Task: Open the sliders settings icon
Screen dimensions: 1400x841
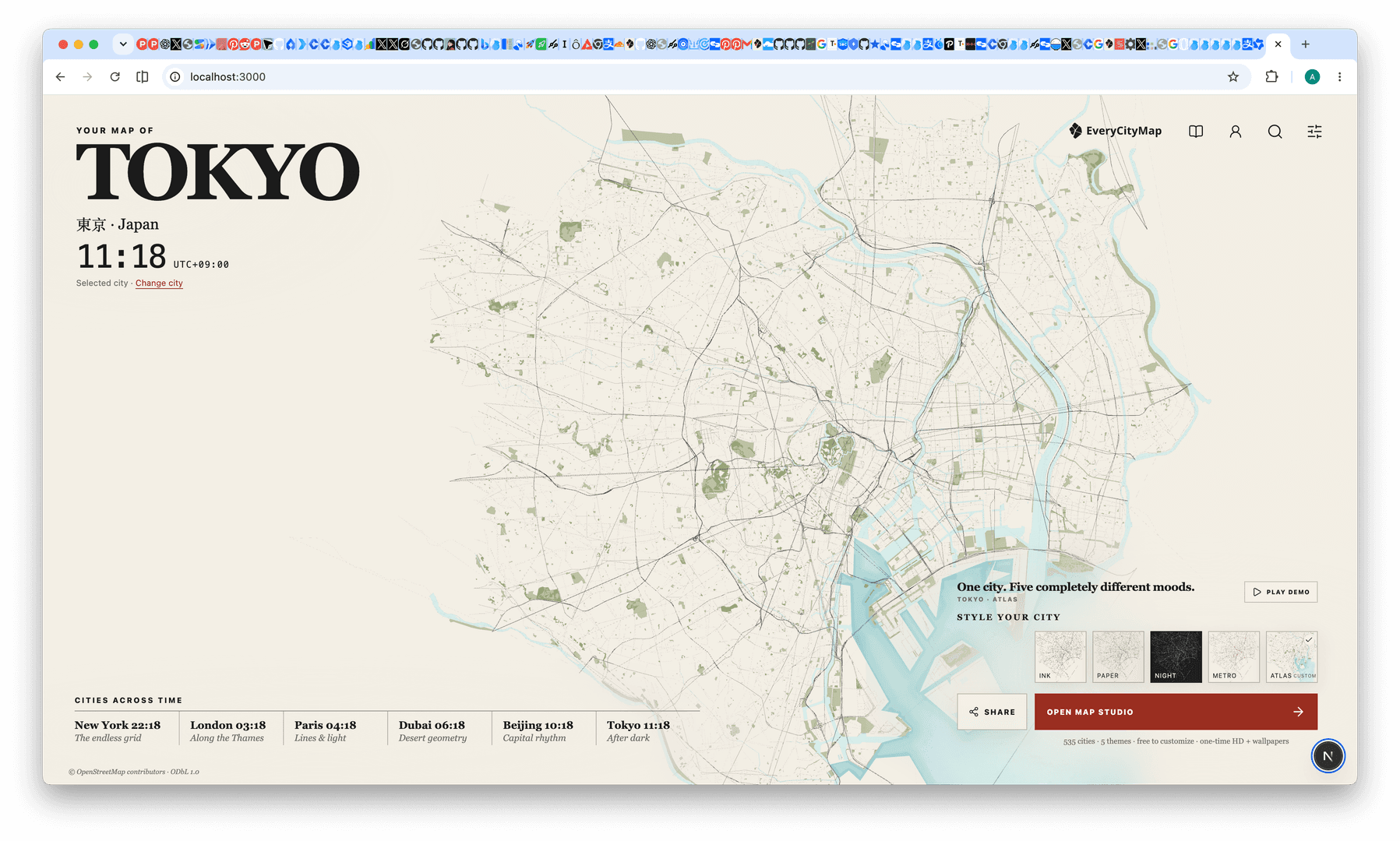Action: click(1314, 132)
